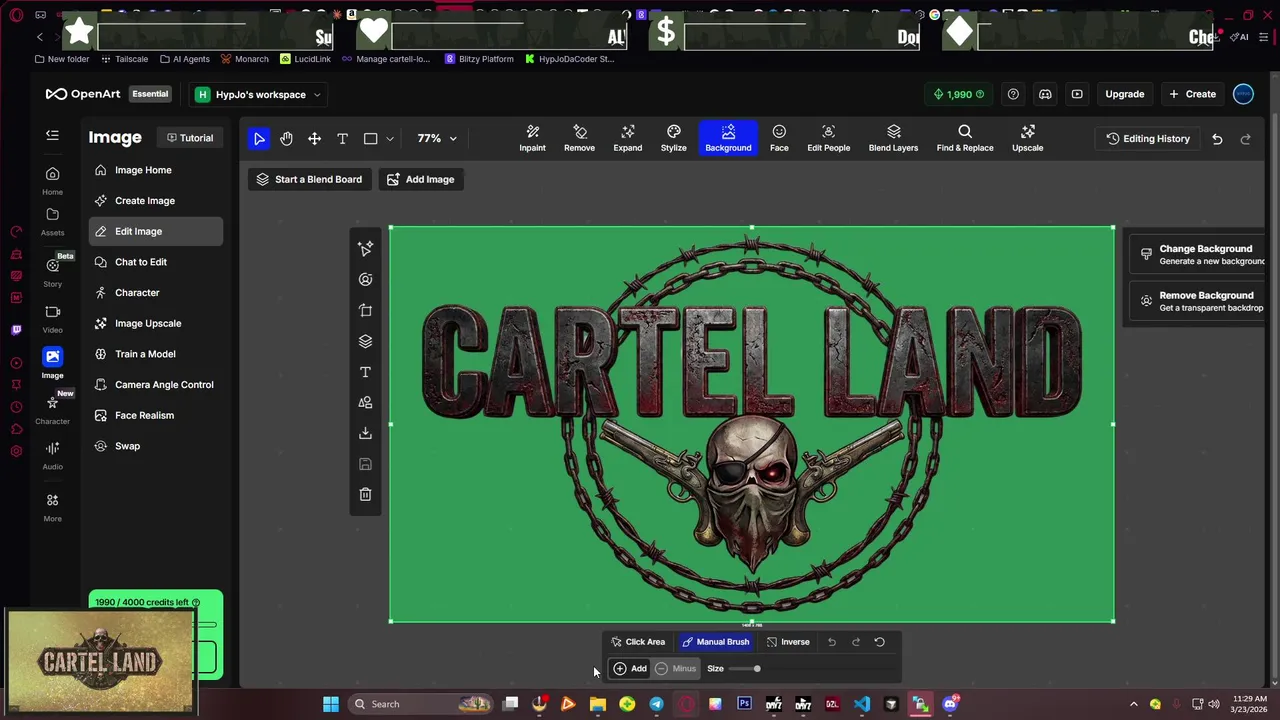Viewport: 1280px width, 720px height.
Task: Select Image Home menu item
Action: coord(156,170)
